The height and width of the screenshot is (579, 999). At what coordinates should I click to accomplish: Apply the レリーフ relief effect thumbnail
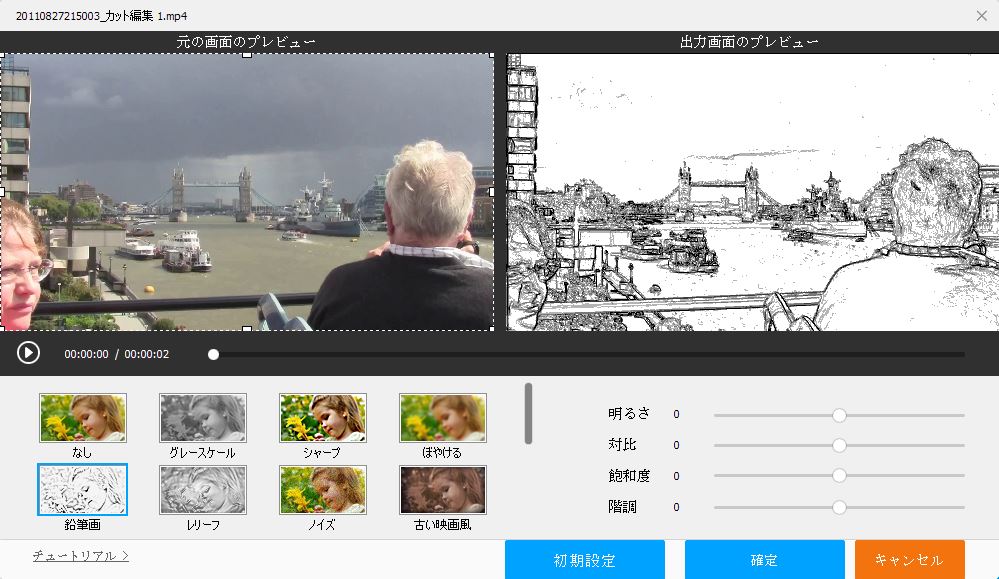click(x=202, y=489)
